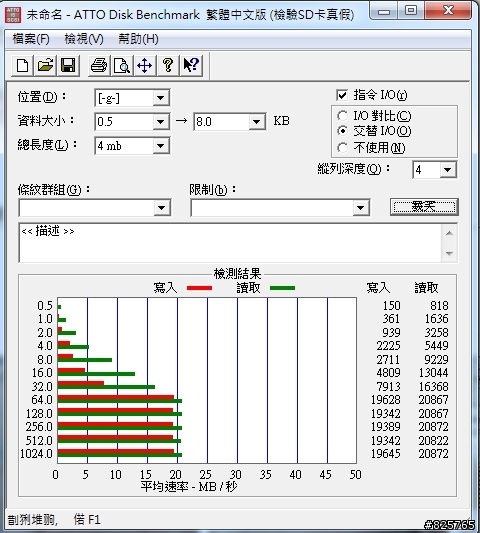Click the 1024.0 row green read bar
The image size is (480, 533).
tap(120, 455)
